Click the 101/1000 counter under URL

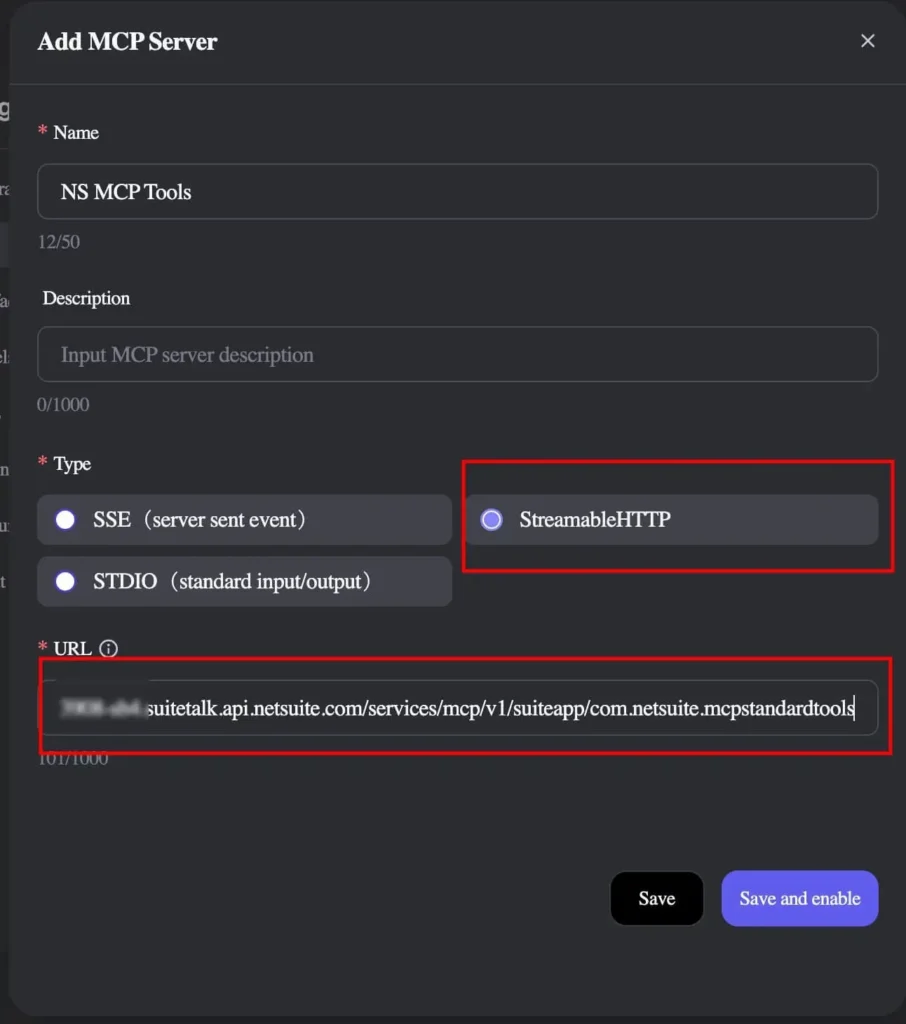pos(73,758)
